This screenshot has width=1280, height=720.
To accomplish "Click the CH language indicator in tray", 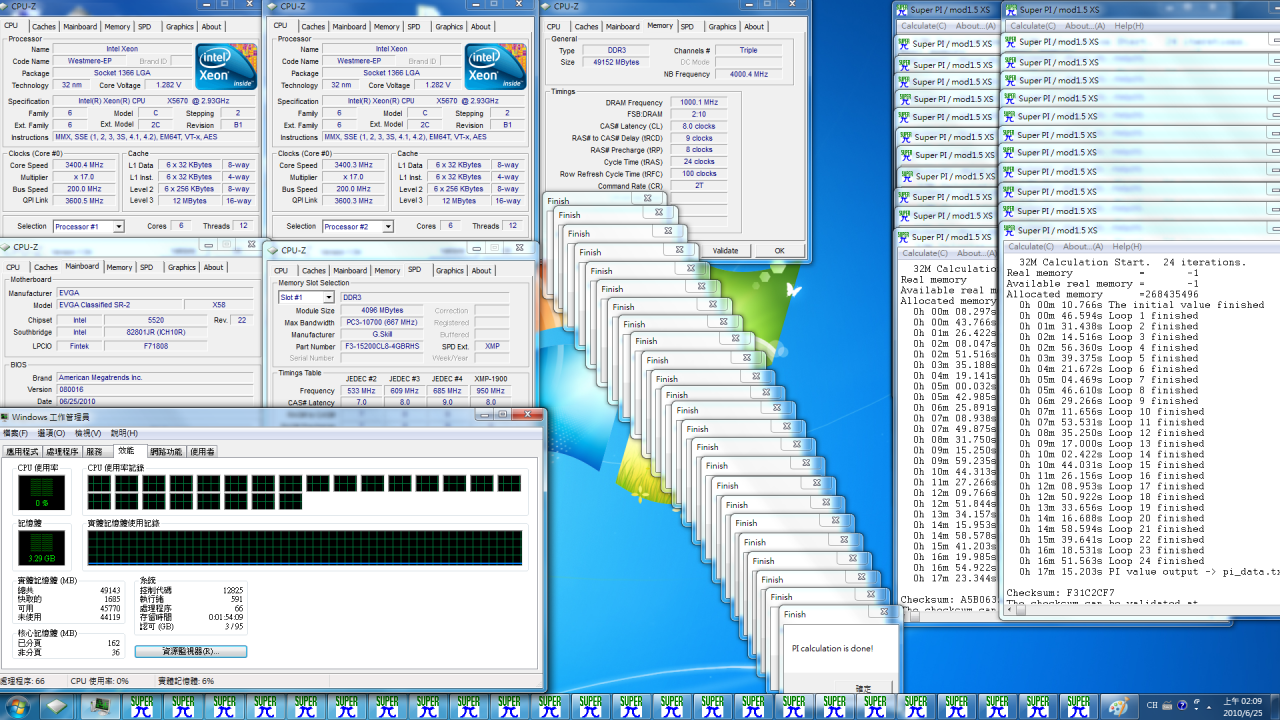I will click(1152, 706).
